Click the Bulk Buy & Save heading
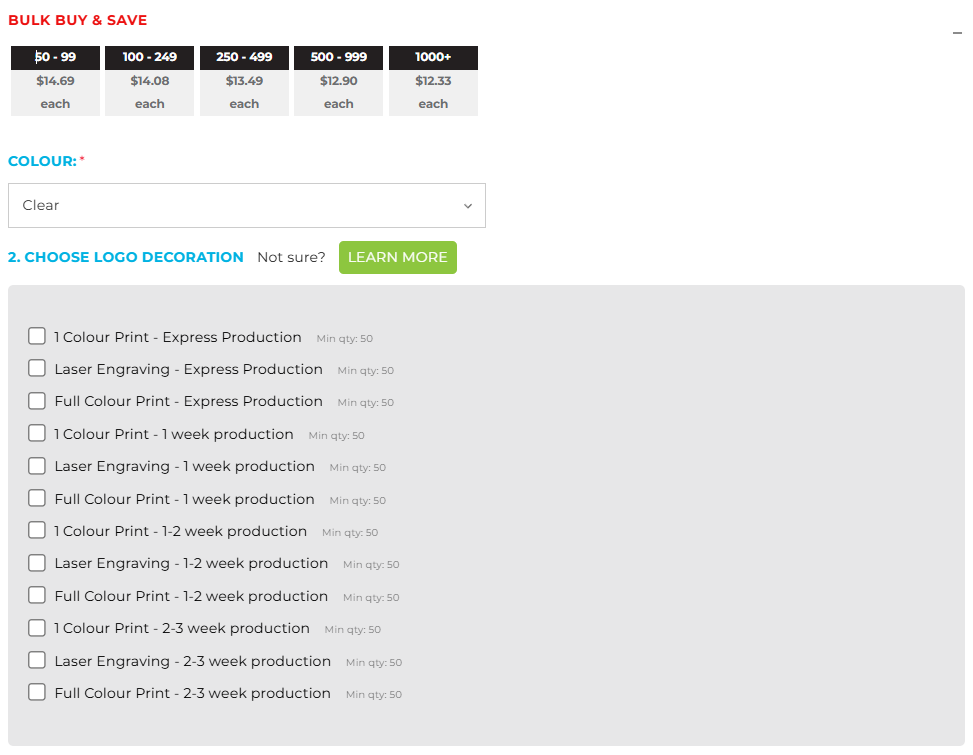This screenshot has width=973, height=755. pos(78,20)
